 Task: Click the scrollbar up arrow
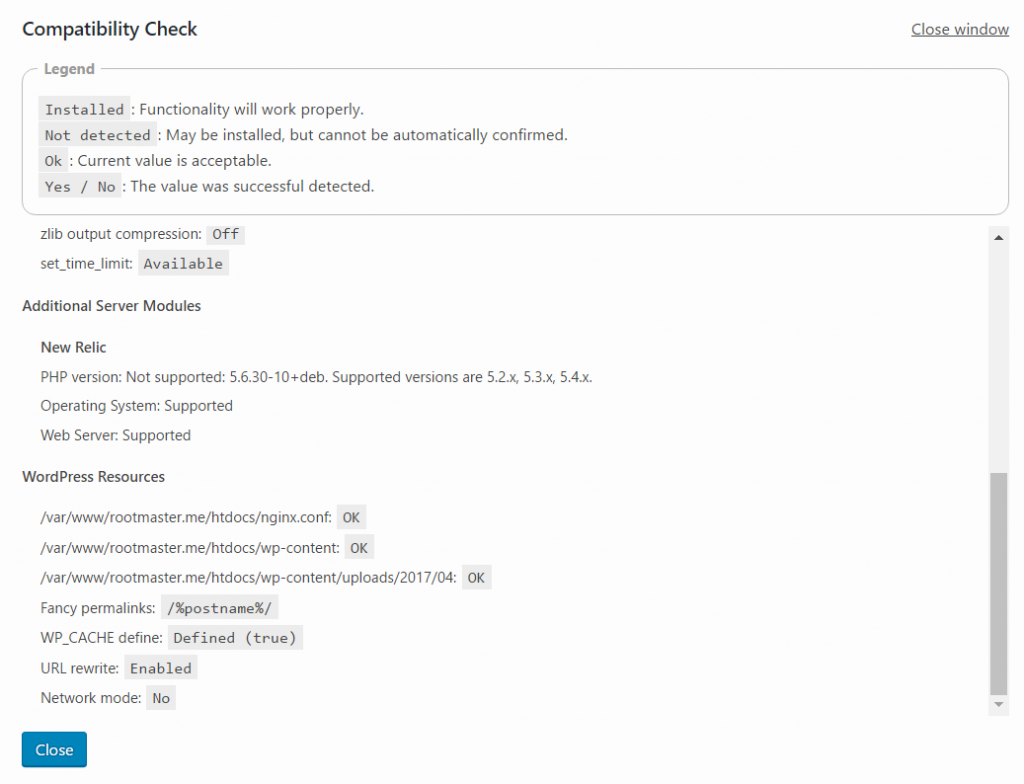click(999, 237)
